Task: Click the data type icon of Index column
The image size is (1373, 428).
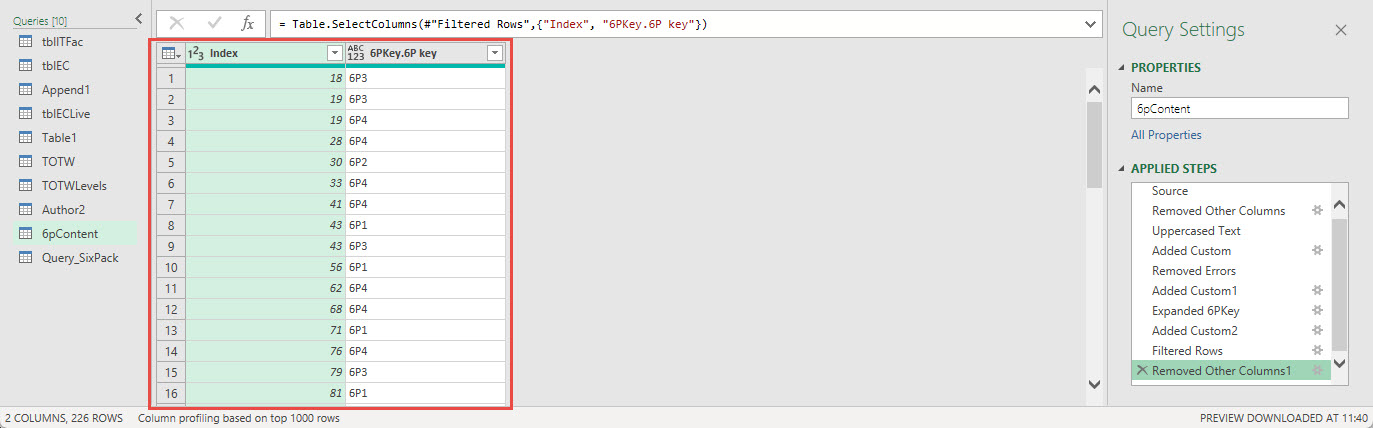Action: [x=196, y=54]
